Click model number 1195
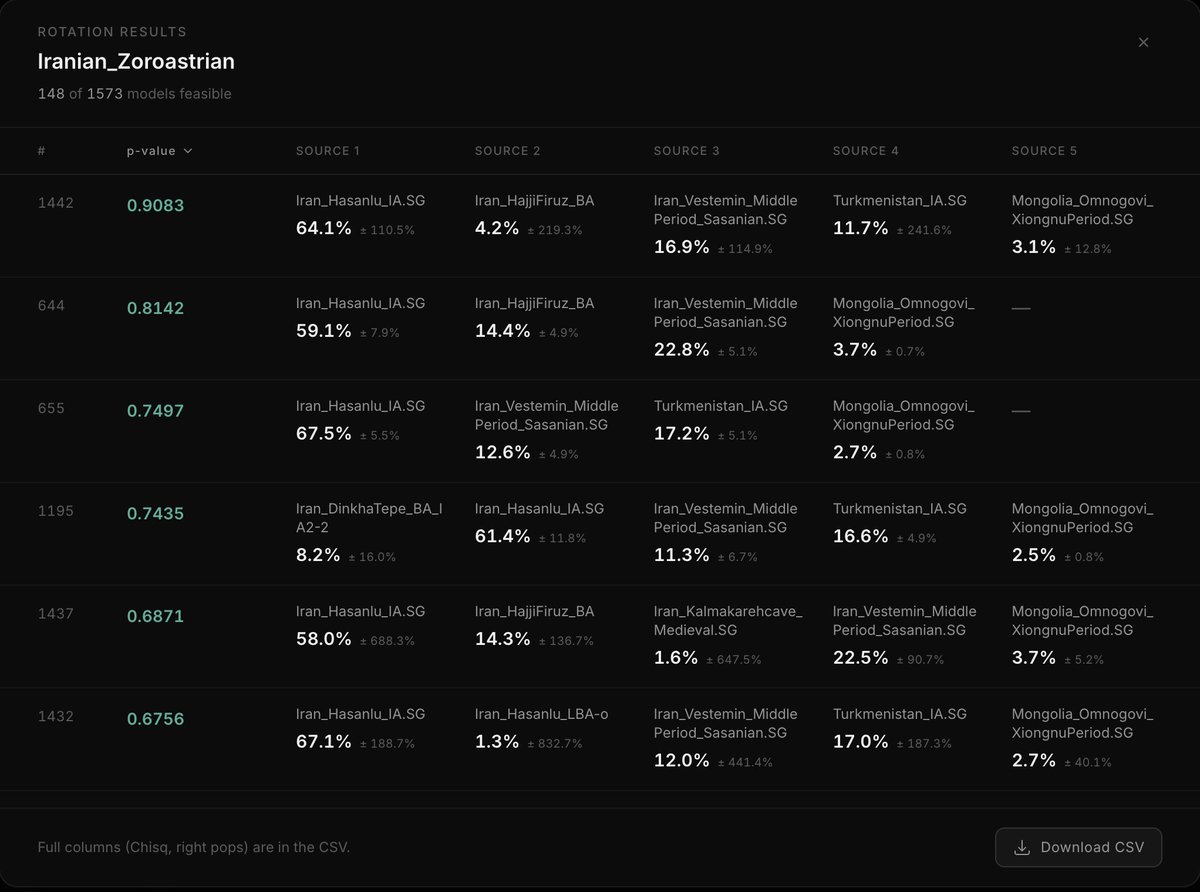The width and height of the screenshot is (1200, 892). [x=55, y=511]
